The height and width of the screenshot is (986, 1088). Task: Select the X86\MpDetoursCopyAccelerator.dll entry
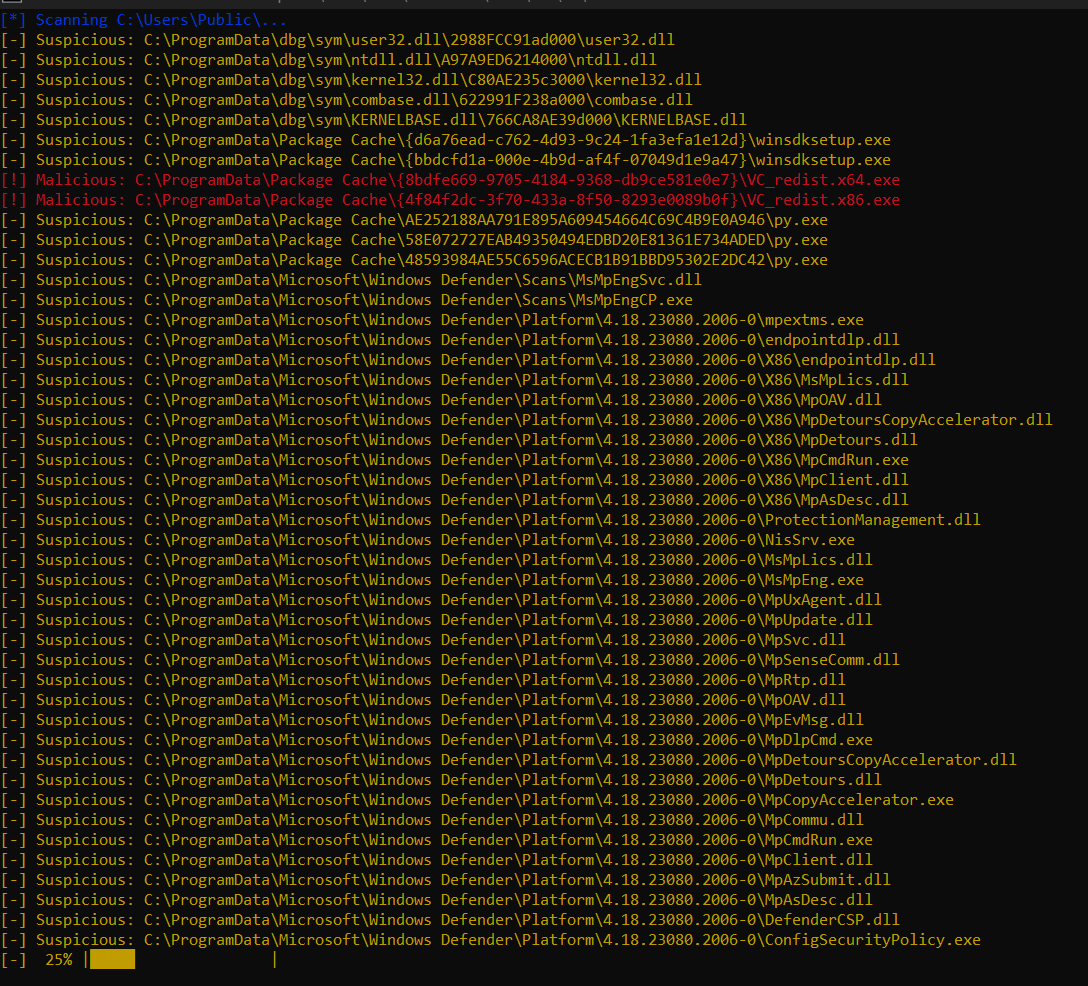527,420
